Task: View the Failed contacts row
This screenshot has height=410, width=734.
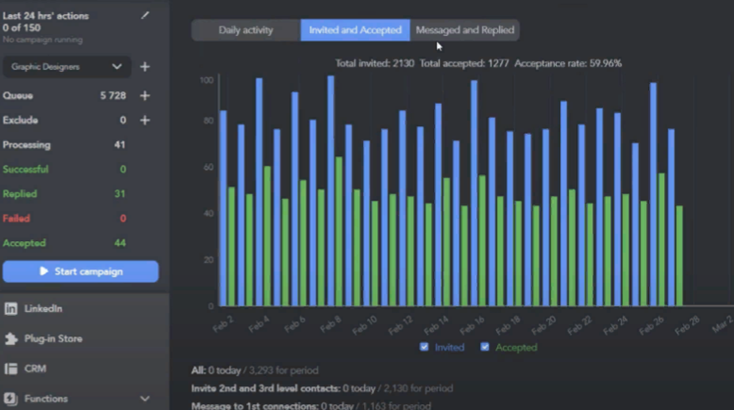Action: 64,219
